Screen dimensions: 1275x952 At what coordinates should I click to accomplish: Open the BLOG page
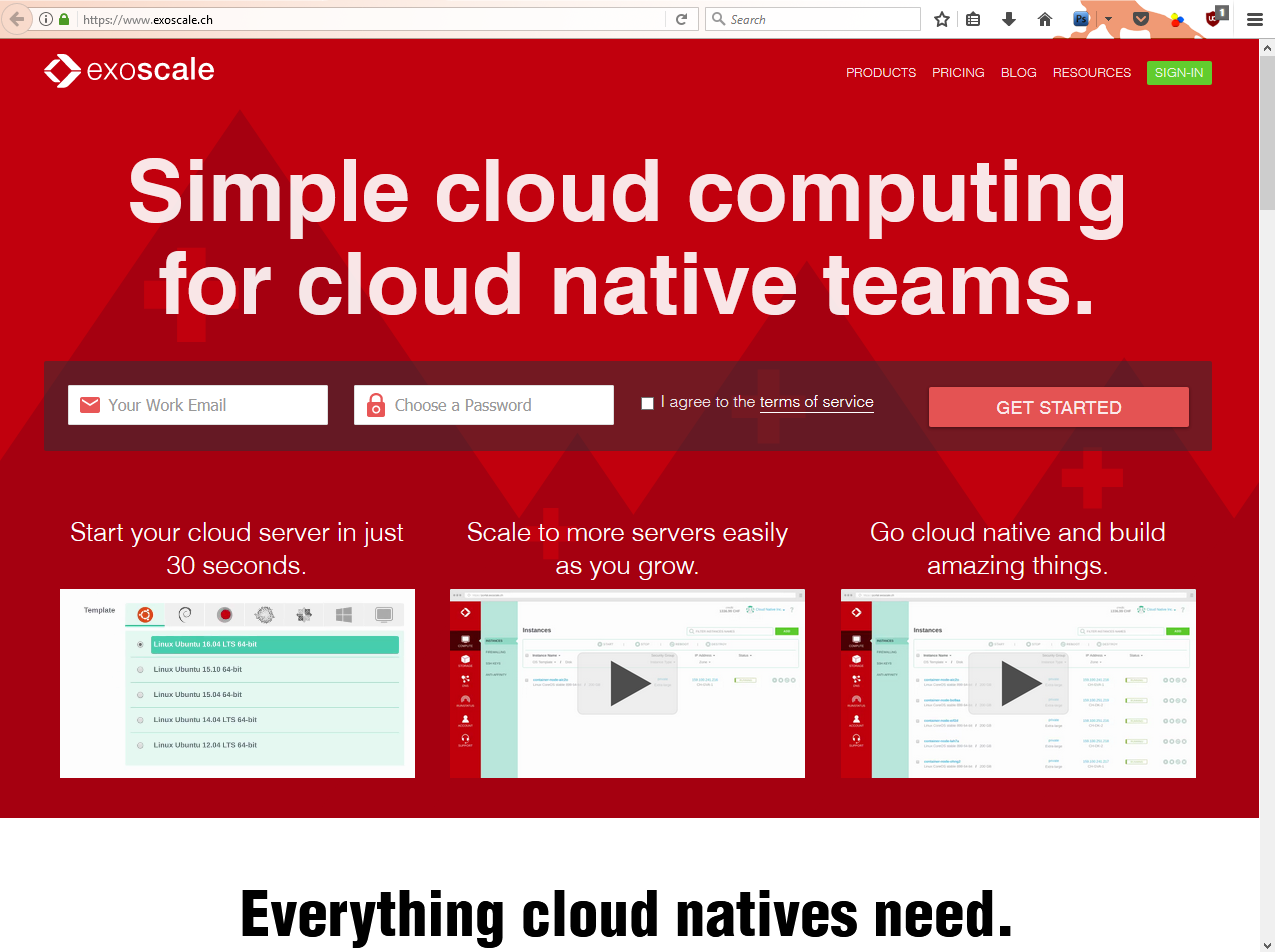coord(1018,73)
